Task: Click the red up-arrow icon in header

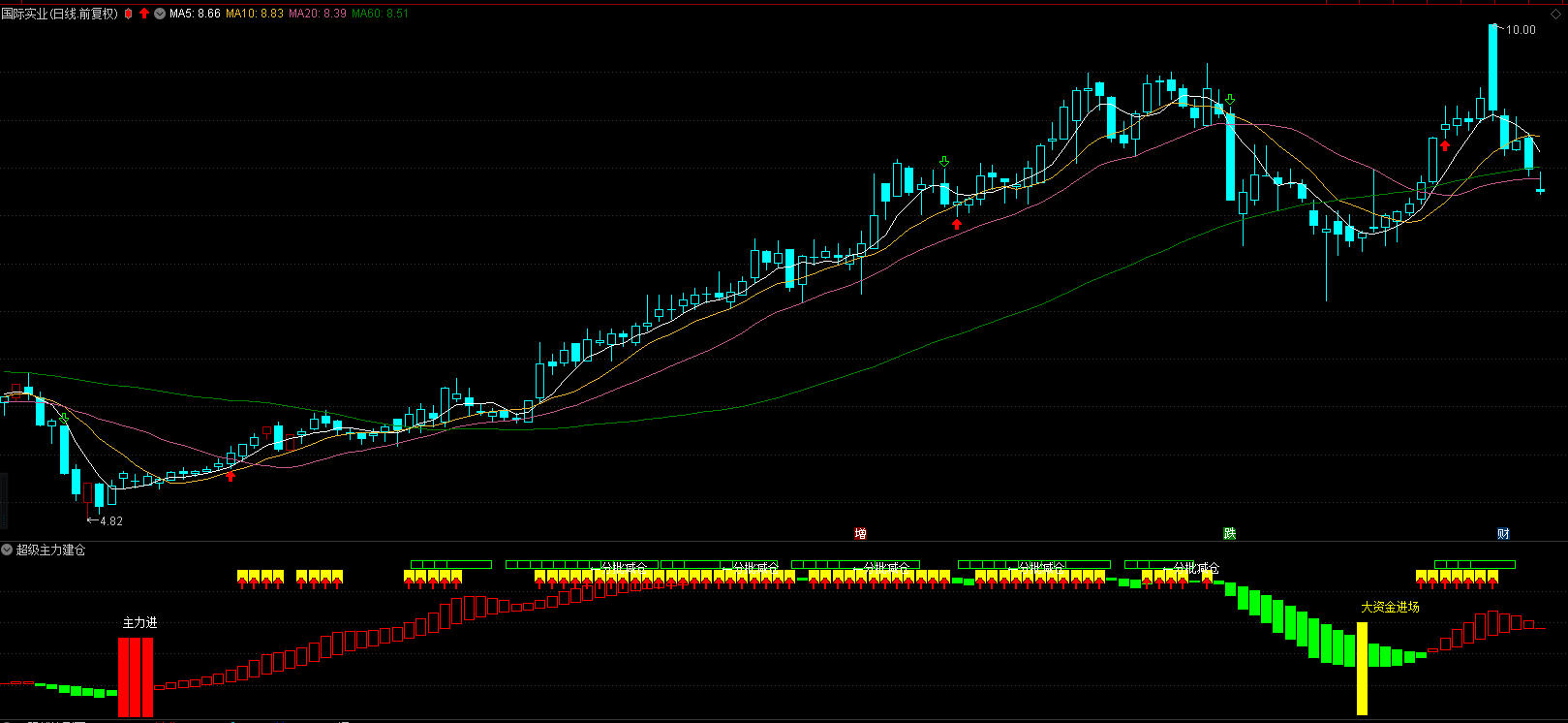Action: coord(144,14)
